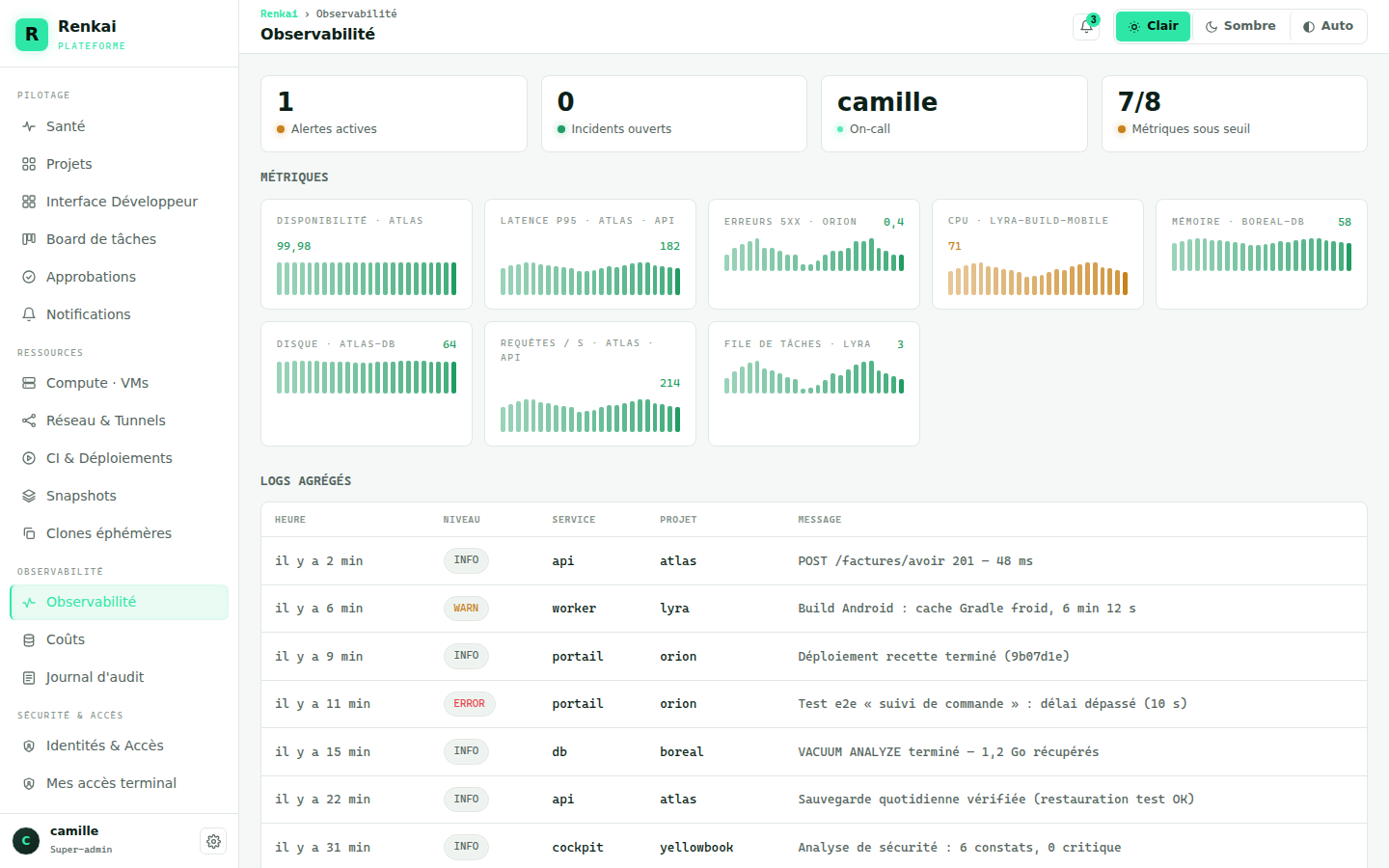Click the Board de tâches kanban icon
1389x868 pixels.
pos(29,239)
